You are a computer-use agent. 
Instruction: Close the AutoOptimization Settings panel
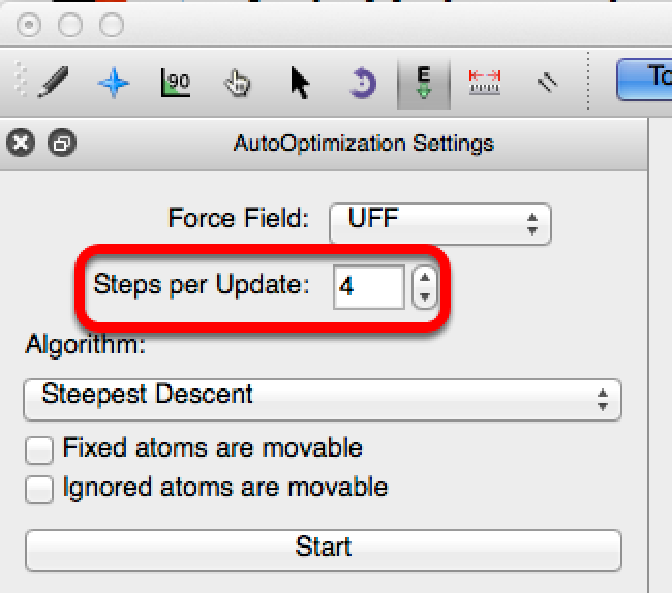click(22, 144)
